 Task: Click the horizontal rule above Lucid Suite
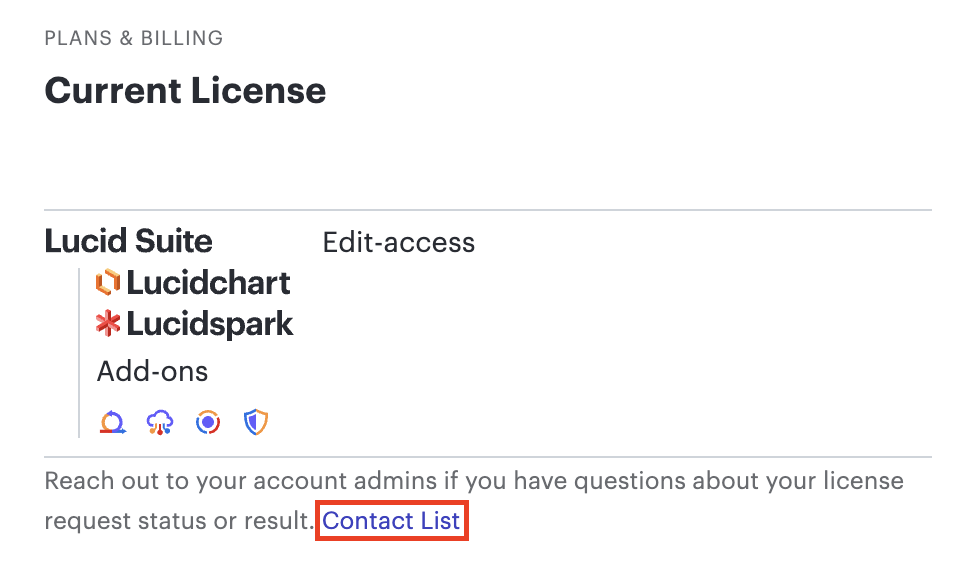coord(487,208)
